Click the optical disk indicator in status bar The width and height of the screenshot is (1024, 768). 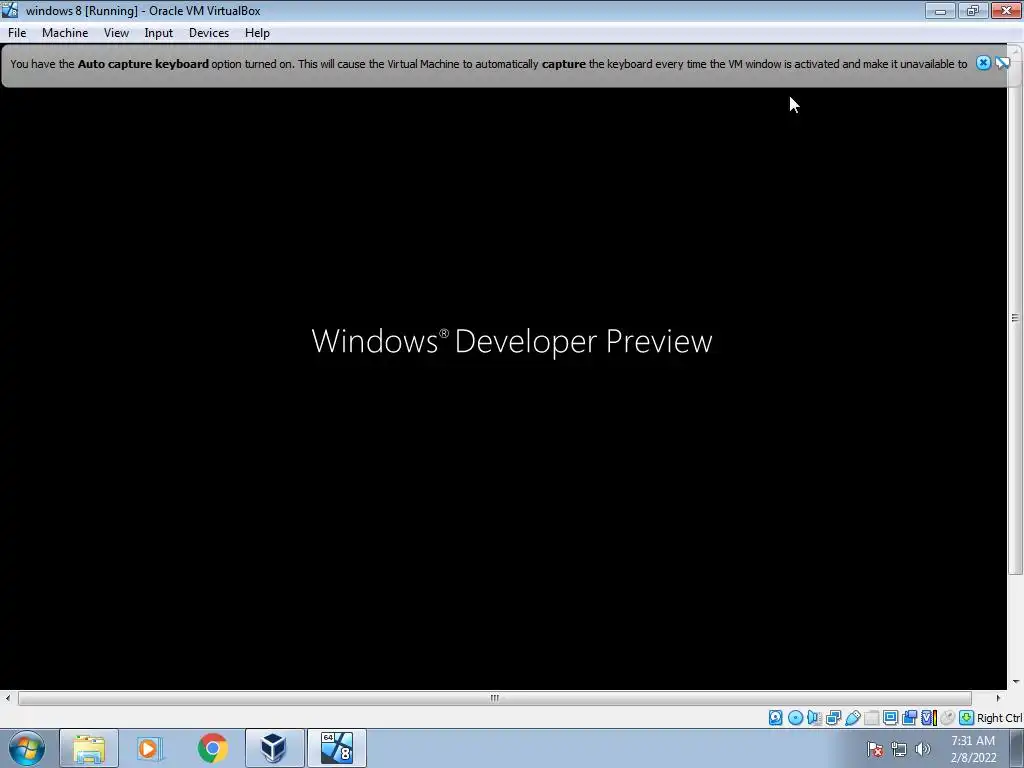pyautogui.click(x=795, y=718)
